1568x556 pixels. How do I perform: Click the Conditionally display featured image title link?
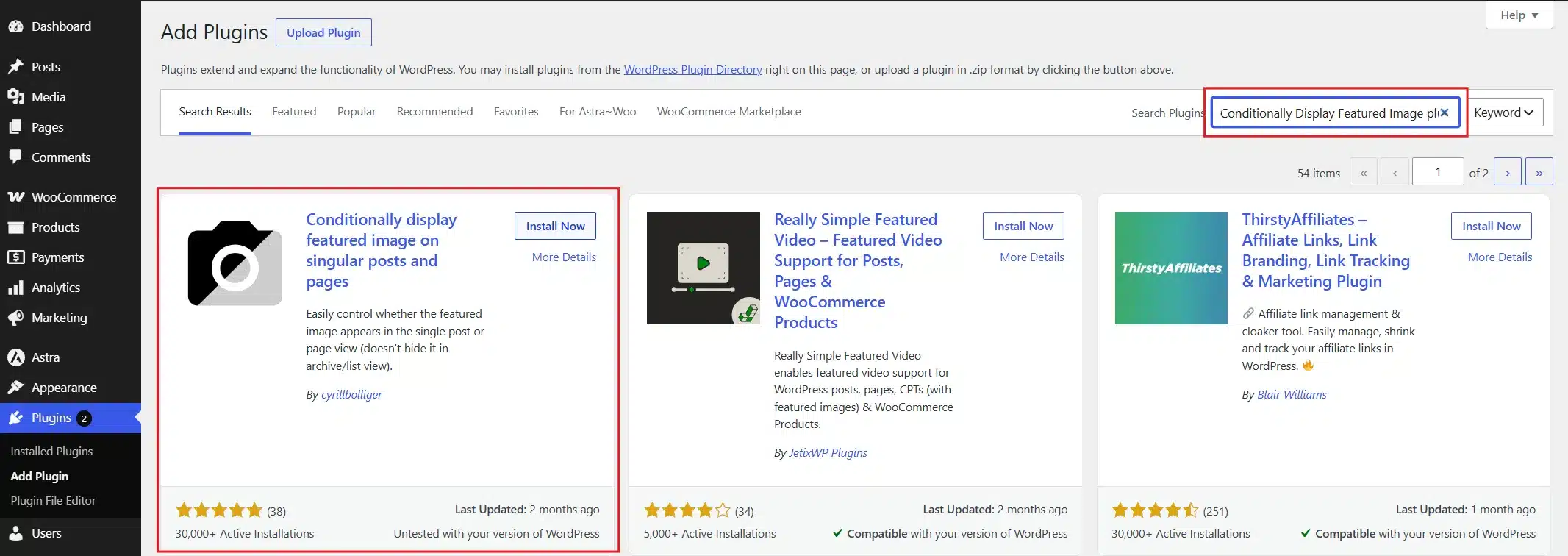pyautogui.click(x=381, y=250)
